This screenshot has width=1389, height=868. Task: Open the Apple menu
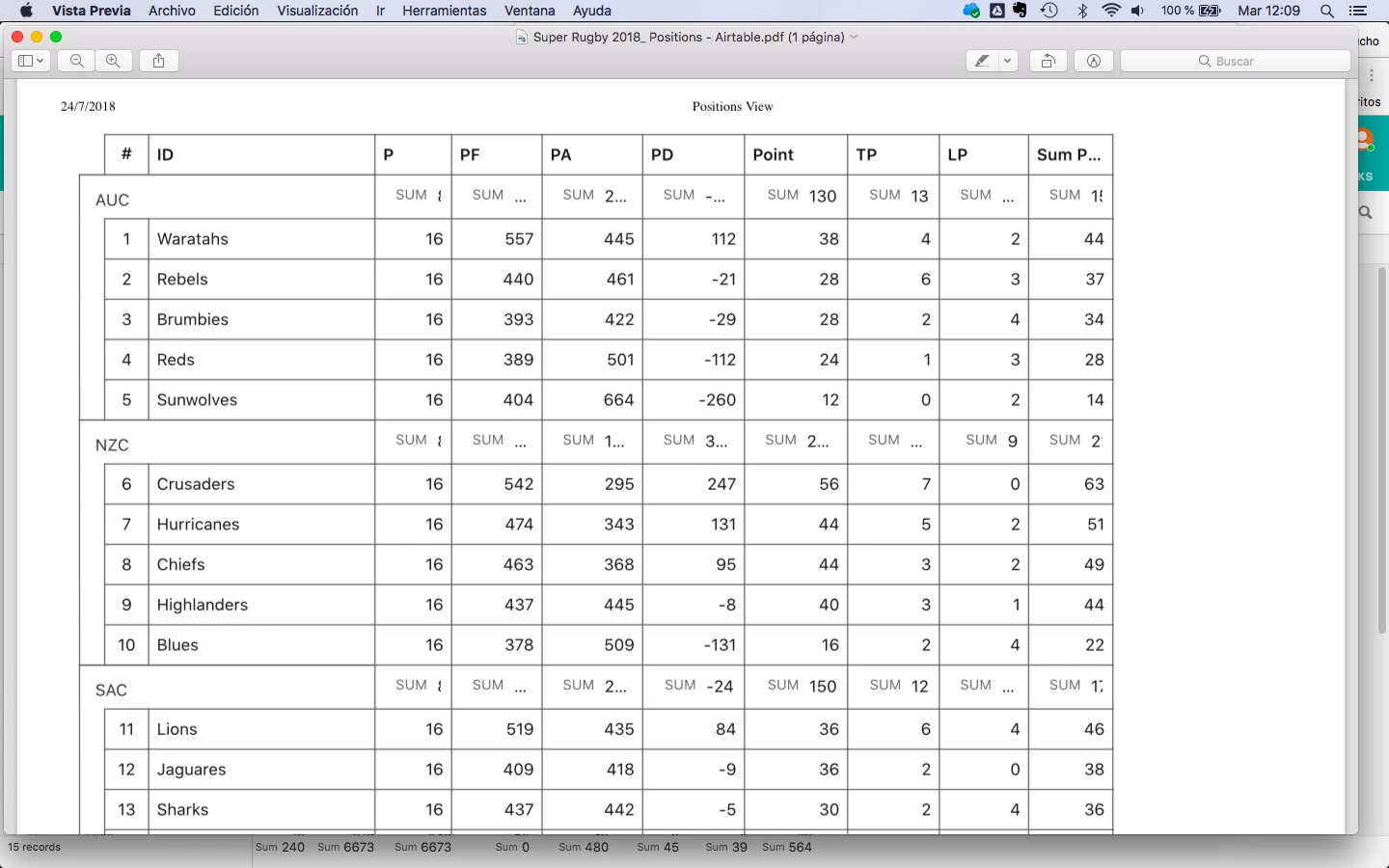tap(26, 11)
